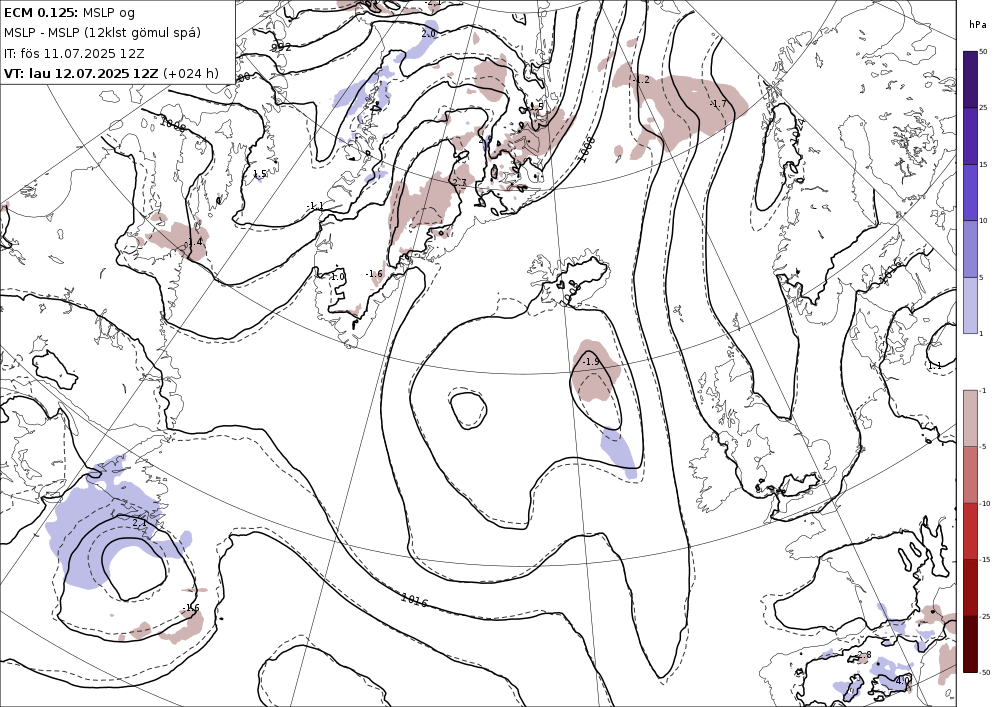Select the '10' tick on the blue scale

click(983, 221)
